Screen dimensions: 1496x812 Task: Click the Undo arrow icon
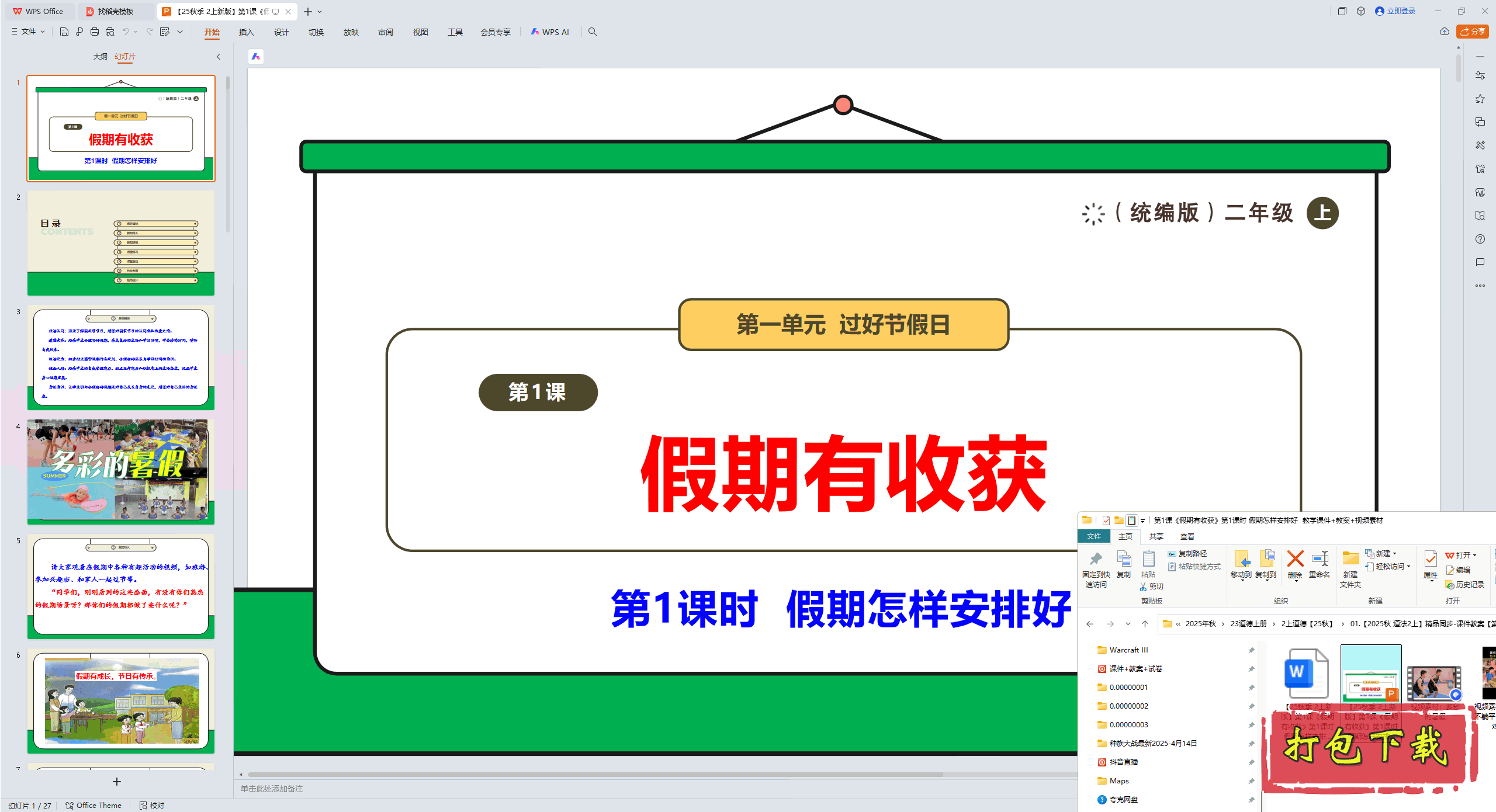126,32
